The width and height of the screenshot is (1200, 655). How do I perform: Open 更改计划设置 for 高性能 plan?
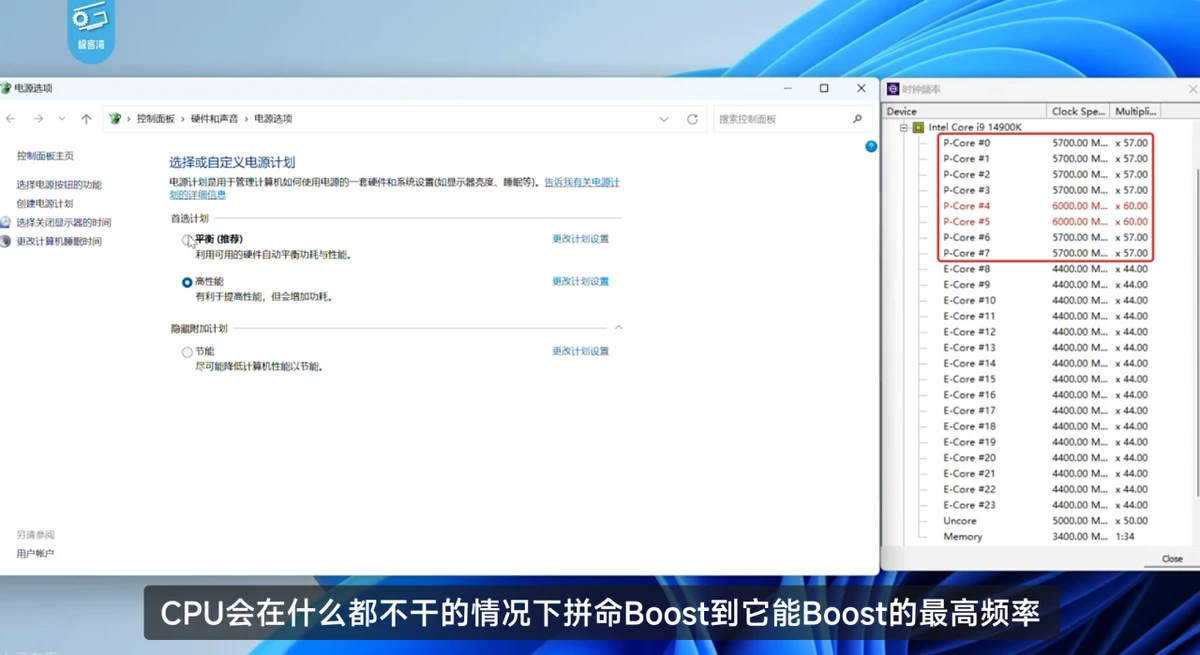coord(580,282)
